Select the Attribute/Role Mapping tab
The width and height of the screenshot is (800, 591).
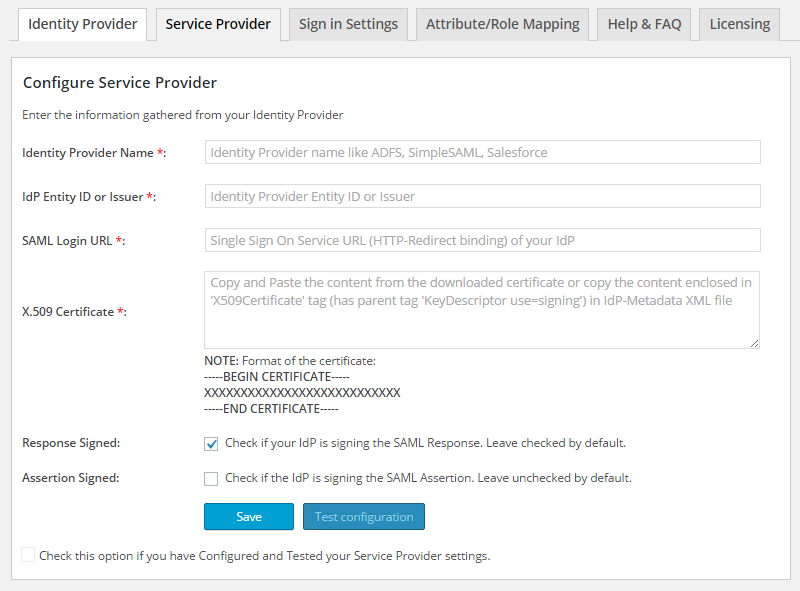pos(501,24)
